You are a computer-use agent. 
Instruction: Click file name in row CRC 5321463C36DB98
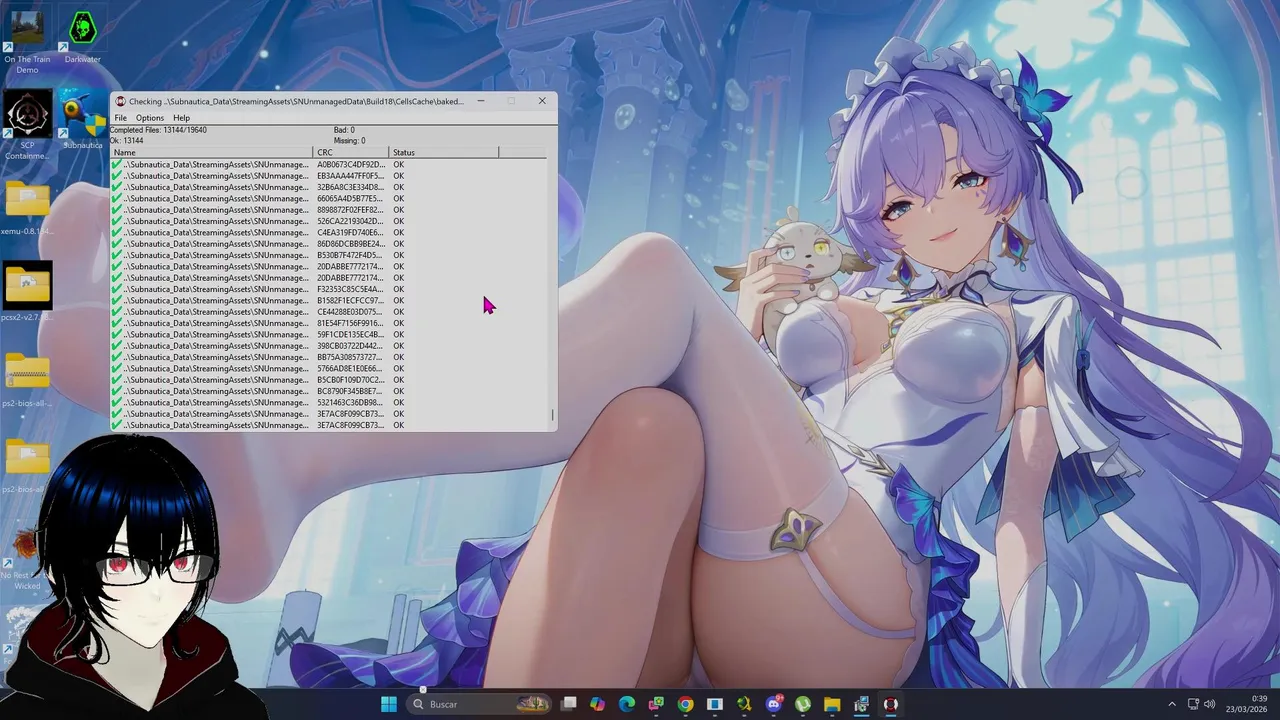[x=216, y=402]
